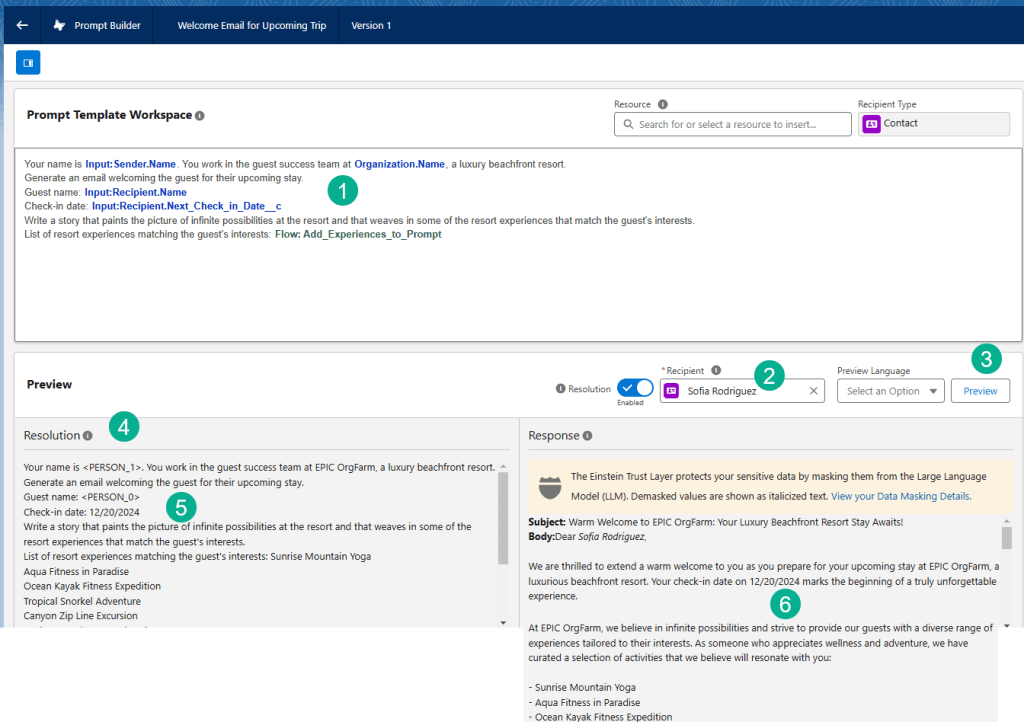The width and height of the screenshot is (1024, 722).
Task: Click the back arrow in header
Action: click(22, 25)
